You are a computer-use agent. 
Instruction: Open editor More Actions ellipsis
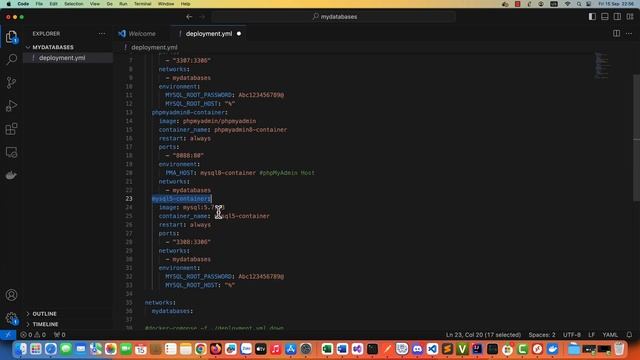[x=629, y=33]
